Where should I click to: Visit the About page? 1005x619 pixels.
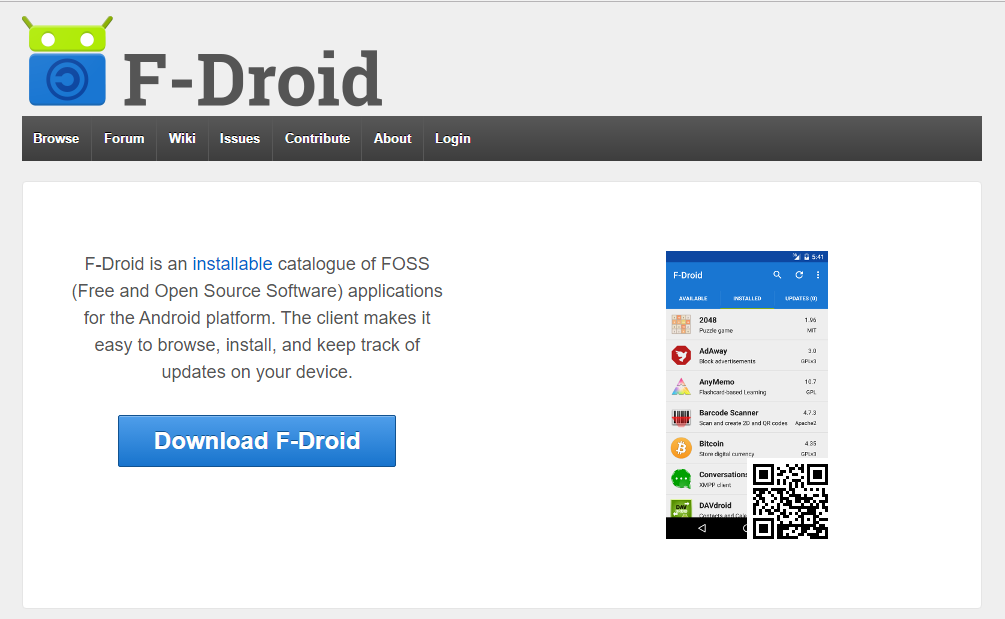pos(392,138)
